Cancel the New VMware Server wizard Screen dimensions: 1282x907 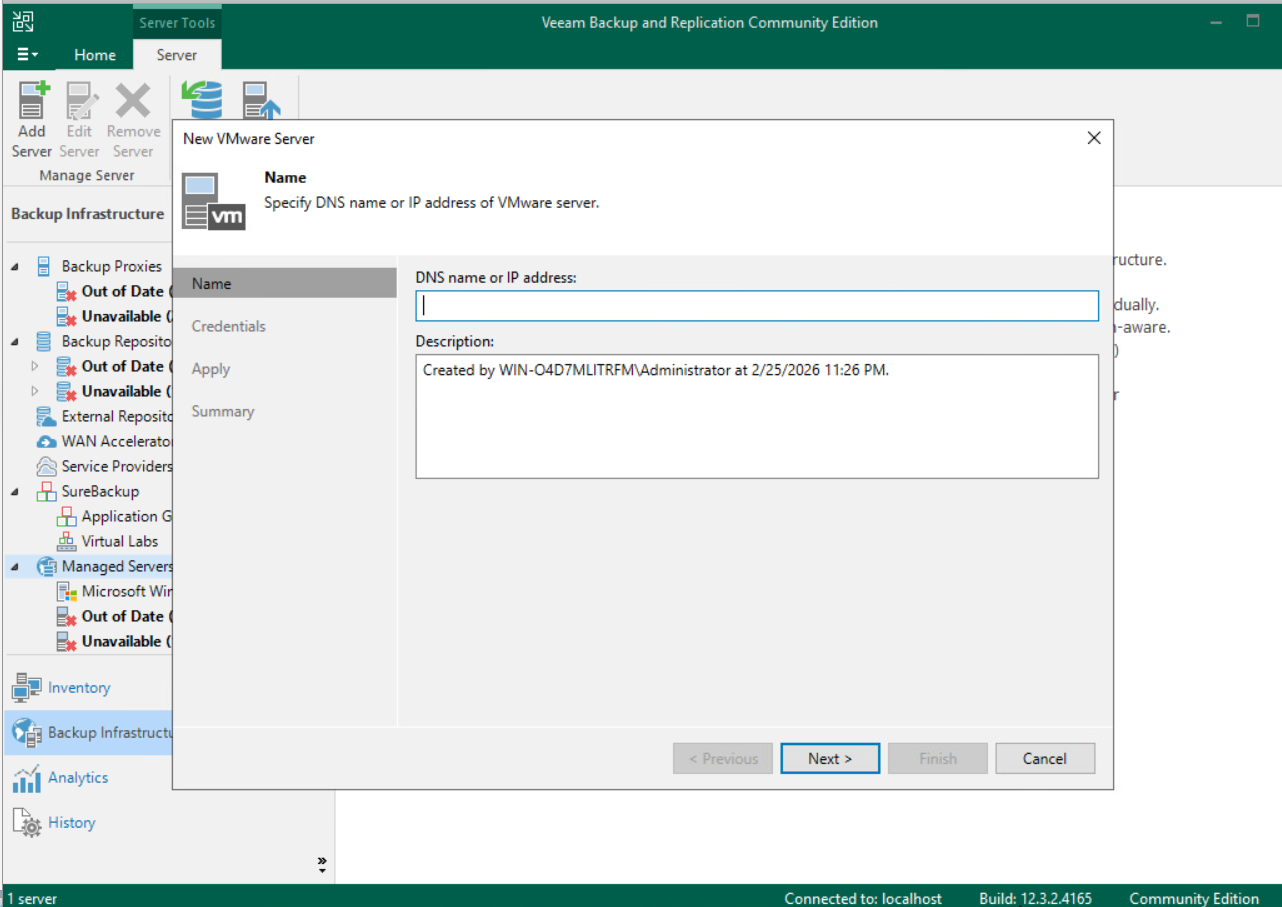coord(1044,758)
